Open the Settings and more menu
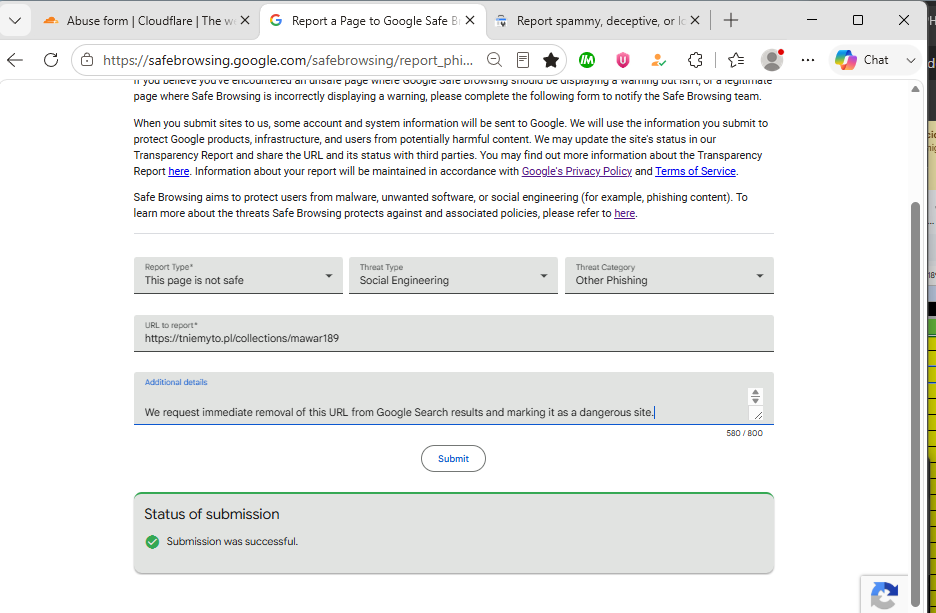 [808, 60]
